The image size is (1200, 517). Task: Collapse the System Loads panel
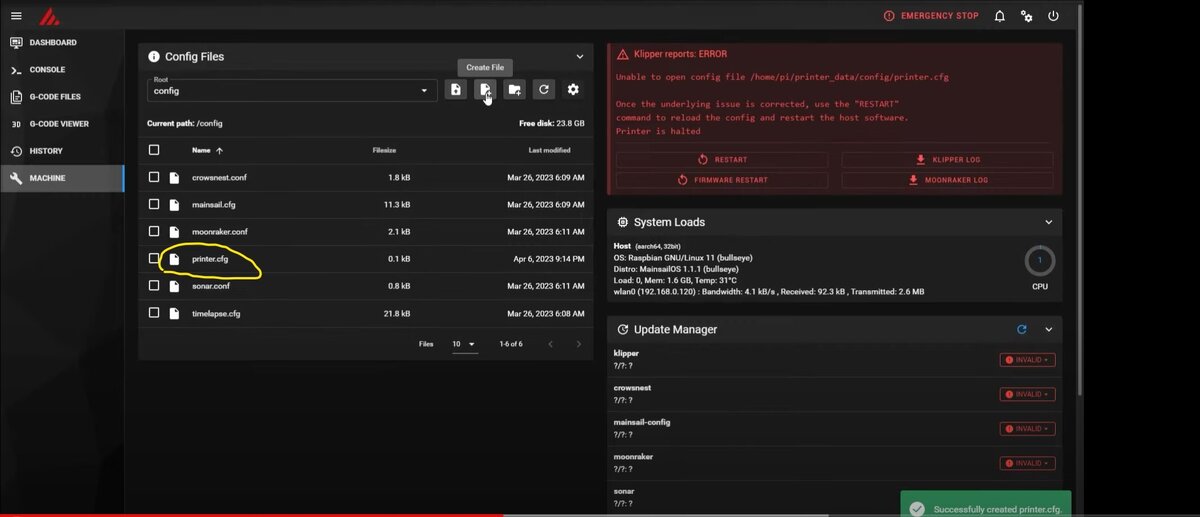coord(1049,222)
